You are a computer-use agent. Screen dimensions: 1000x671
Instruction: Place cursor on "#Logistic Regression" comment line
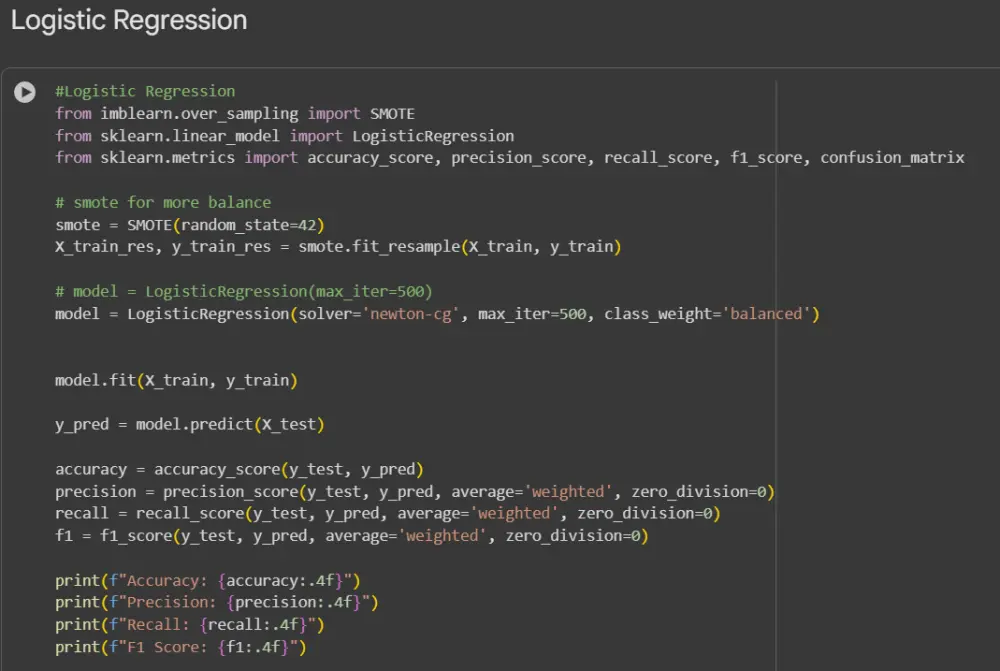[x=145, y=92]
